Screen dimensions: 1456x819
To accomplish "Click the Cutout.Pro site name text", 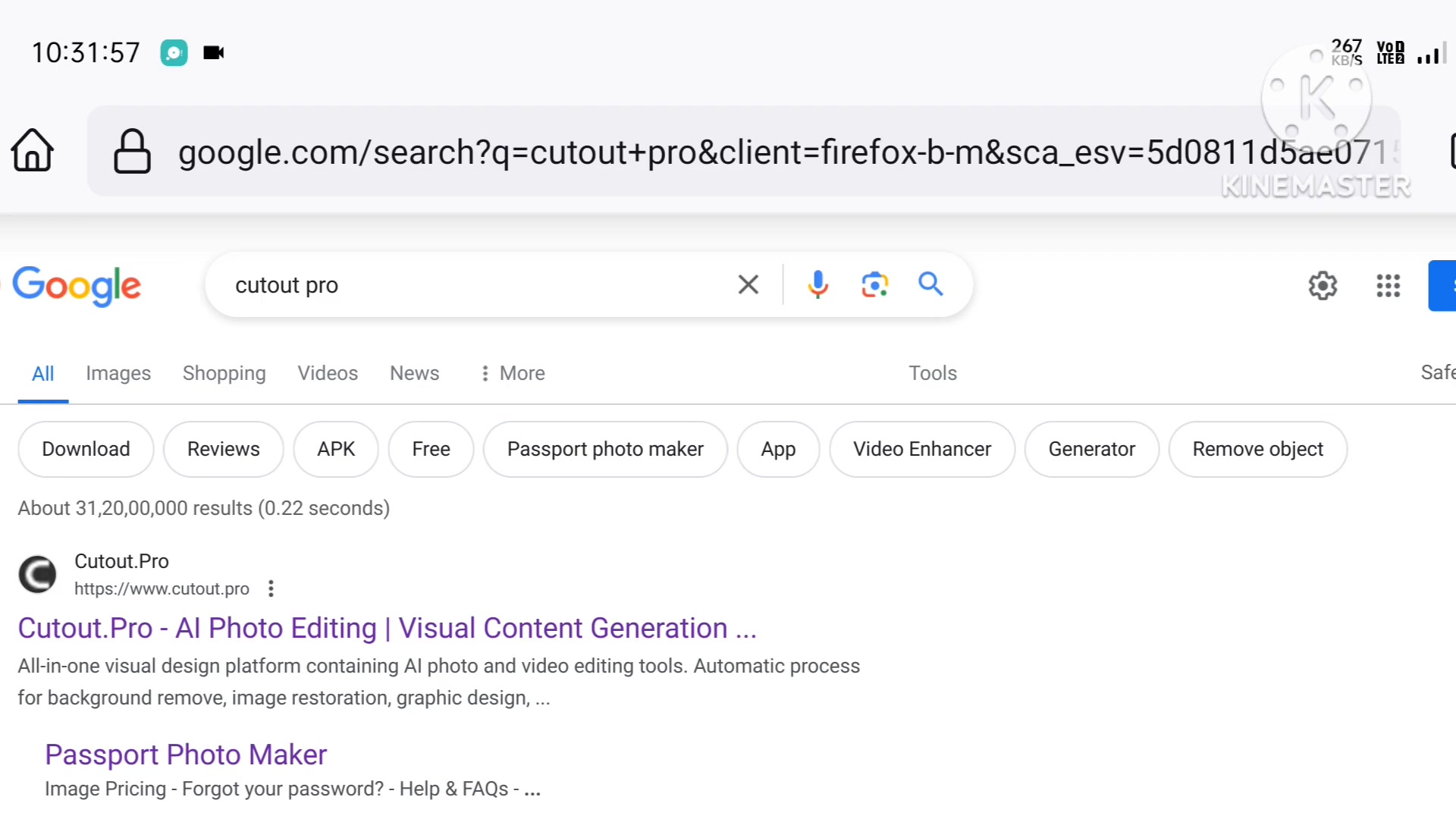I will pos(121,561).
